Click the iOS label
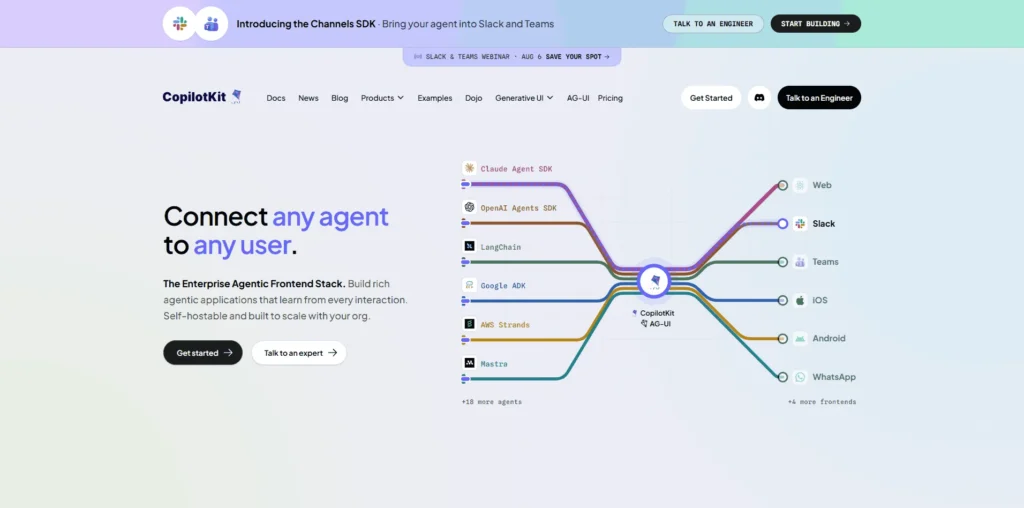1024x508 pixels. pyautogui.click(x=820, y=300)
